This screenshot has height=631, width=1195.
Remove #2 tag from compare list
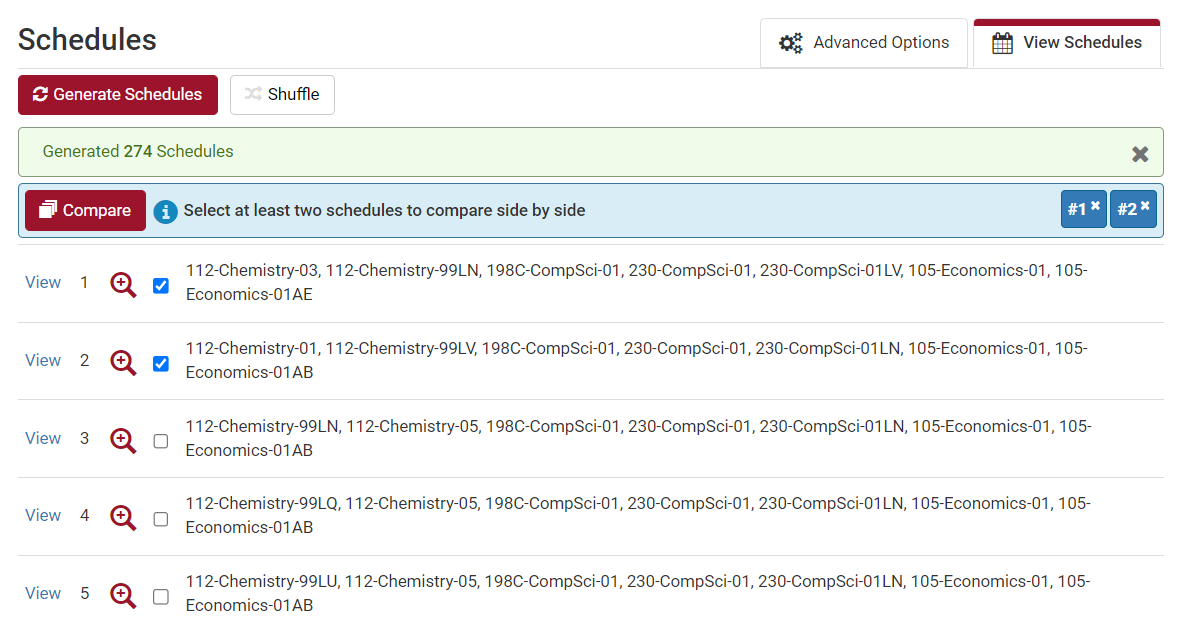click(x=1146, y=206)
